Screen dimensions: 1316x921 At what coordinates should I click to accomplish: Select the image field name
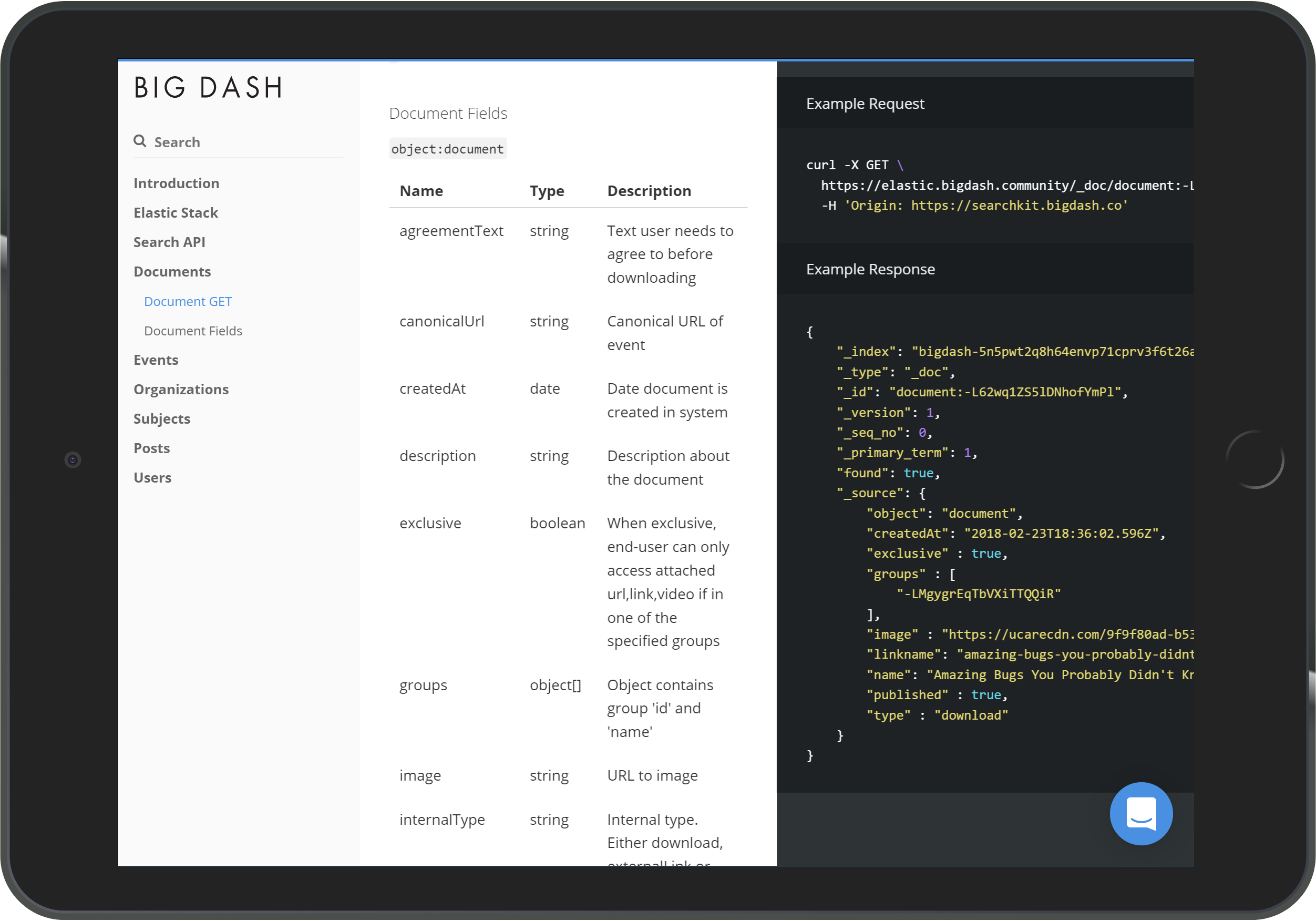tap(420, 776)
